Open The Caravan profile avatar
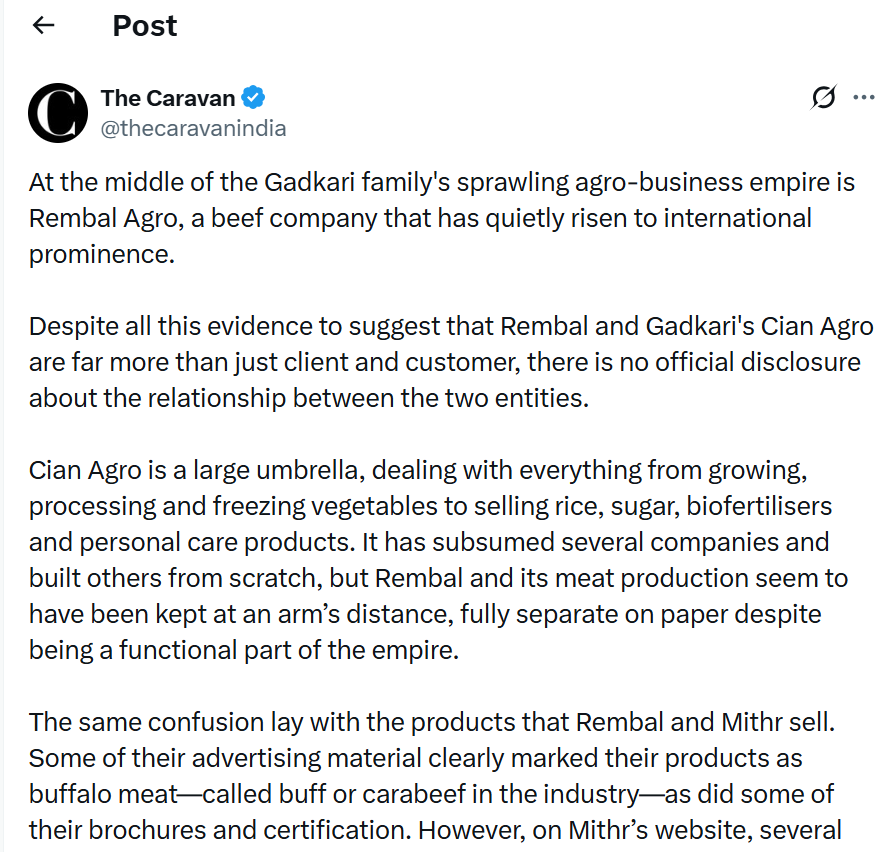 (x=58, y=113)
